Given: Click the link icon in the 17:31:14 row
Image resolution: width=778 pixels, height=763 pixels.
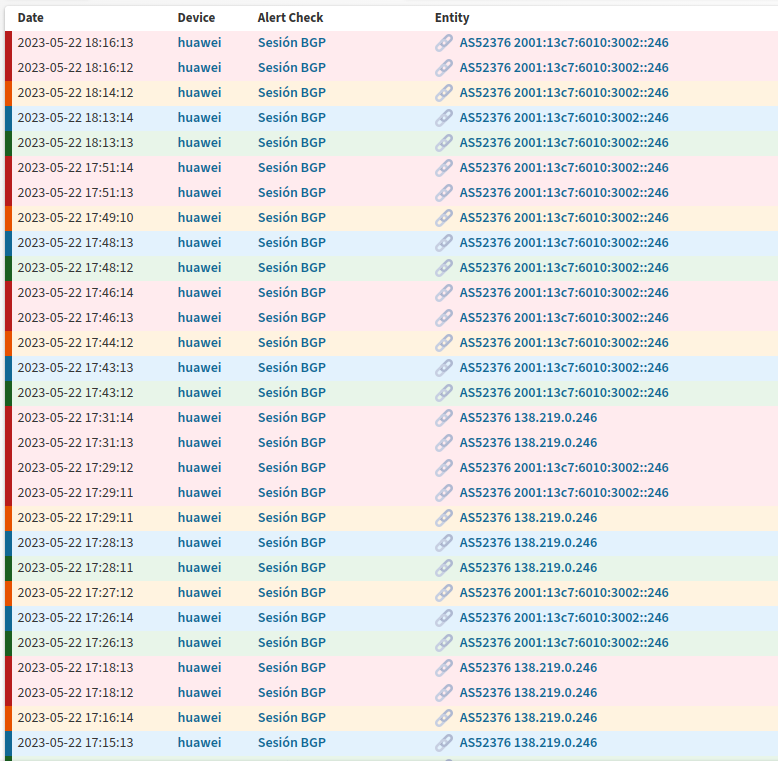Looking at the screenshot, I should point(444,418).
